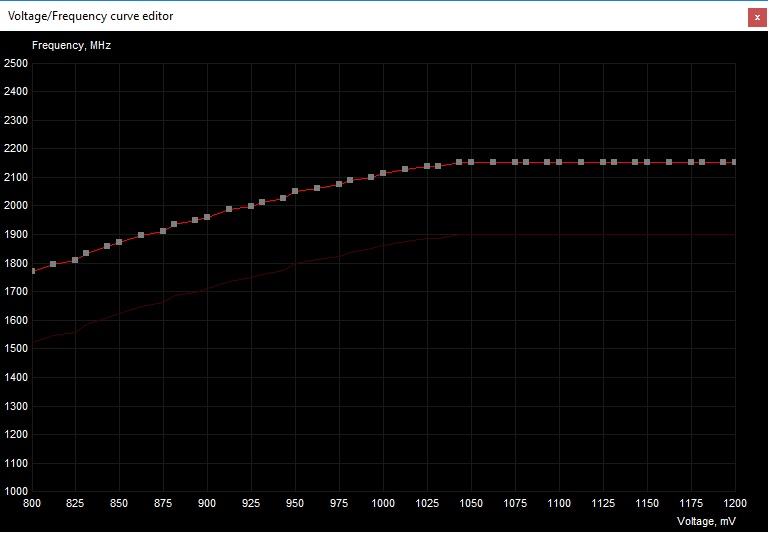Select the curve point midway between 850 and 875 mV
Screen dimensions: 769x533
coord(141,235)
